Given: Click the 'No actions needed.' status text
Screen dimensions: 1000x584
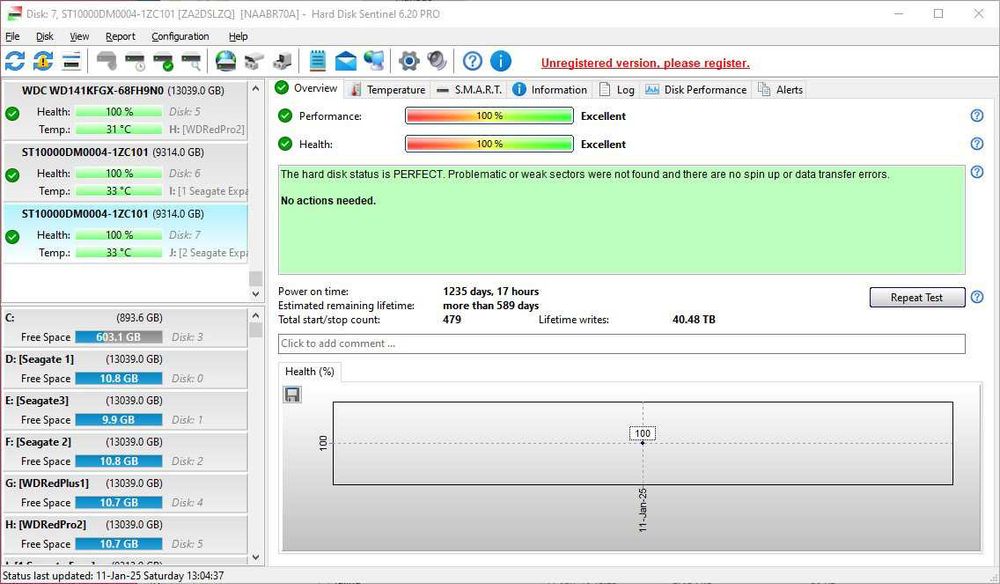Looking at the screenshot, I should (x=328, y=200).
